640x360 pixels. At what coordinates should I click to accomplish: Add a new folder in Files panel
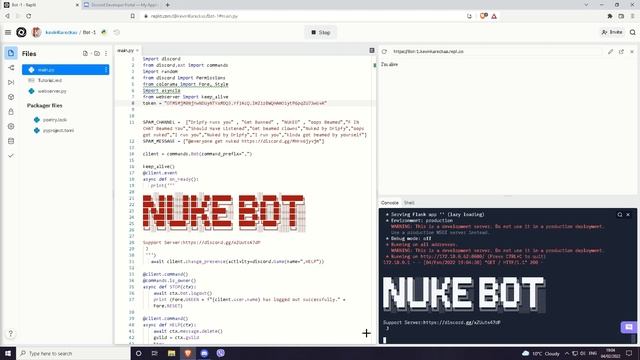pyautogui.click(x=97, y=53)
